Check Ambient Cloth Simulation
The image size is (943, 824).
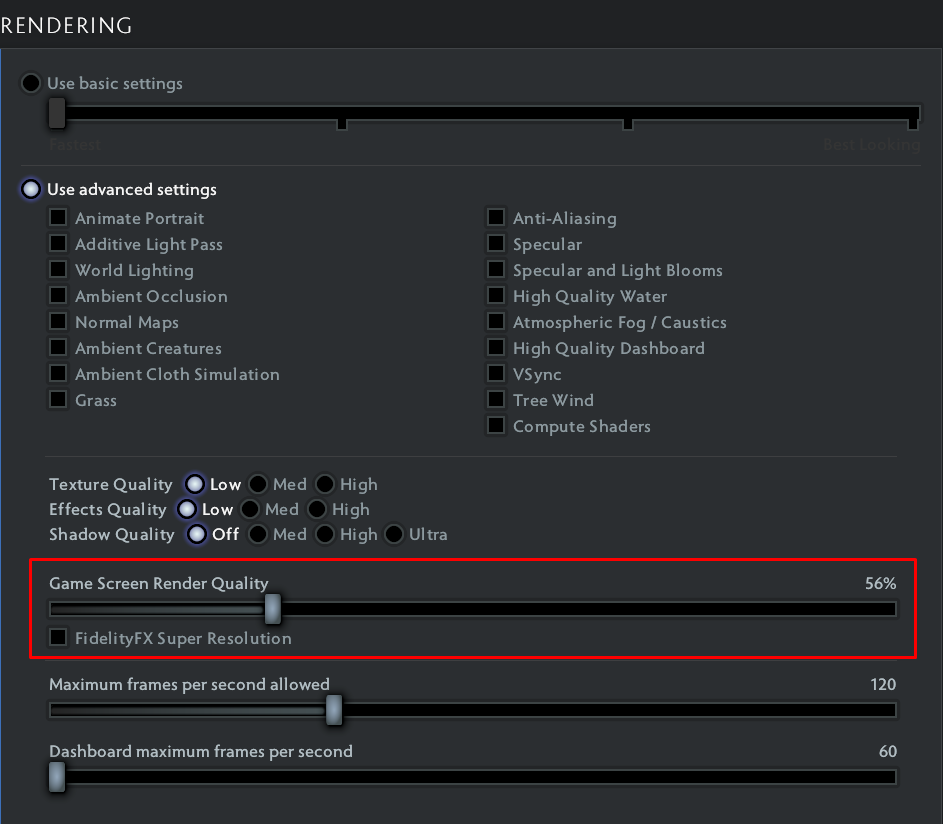point(58,373)
